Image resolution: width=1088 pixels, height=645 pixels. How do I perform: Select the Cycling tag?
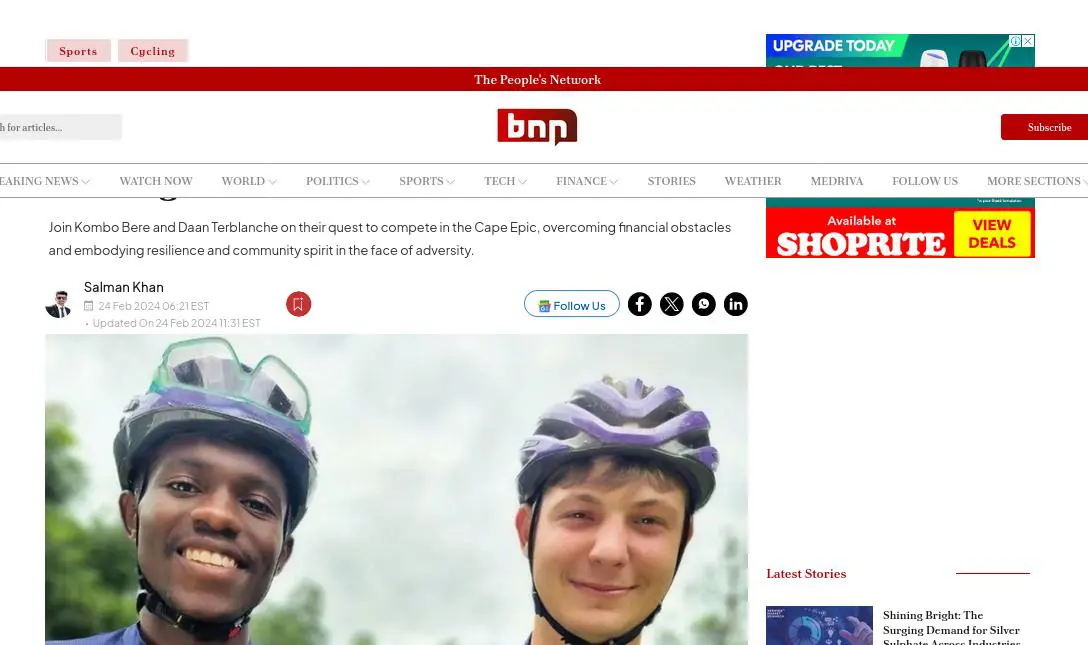pyautogui.click(x=153, y=51)
